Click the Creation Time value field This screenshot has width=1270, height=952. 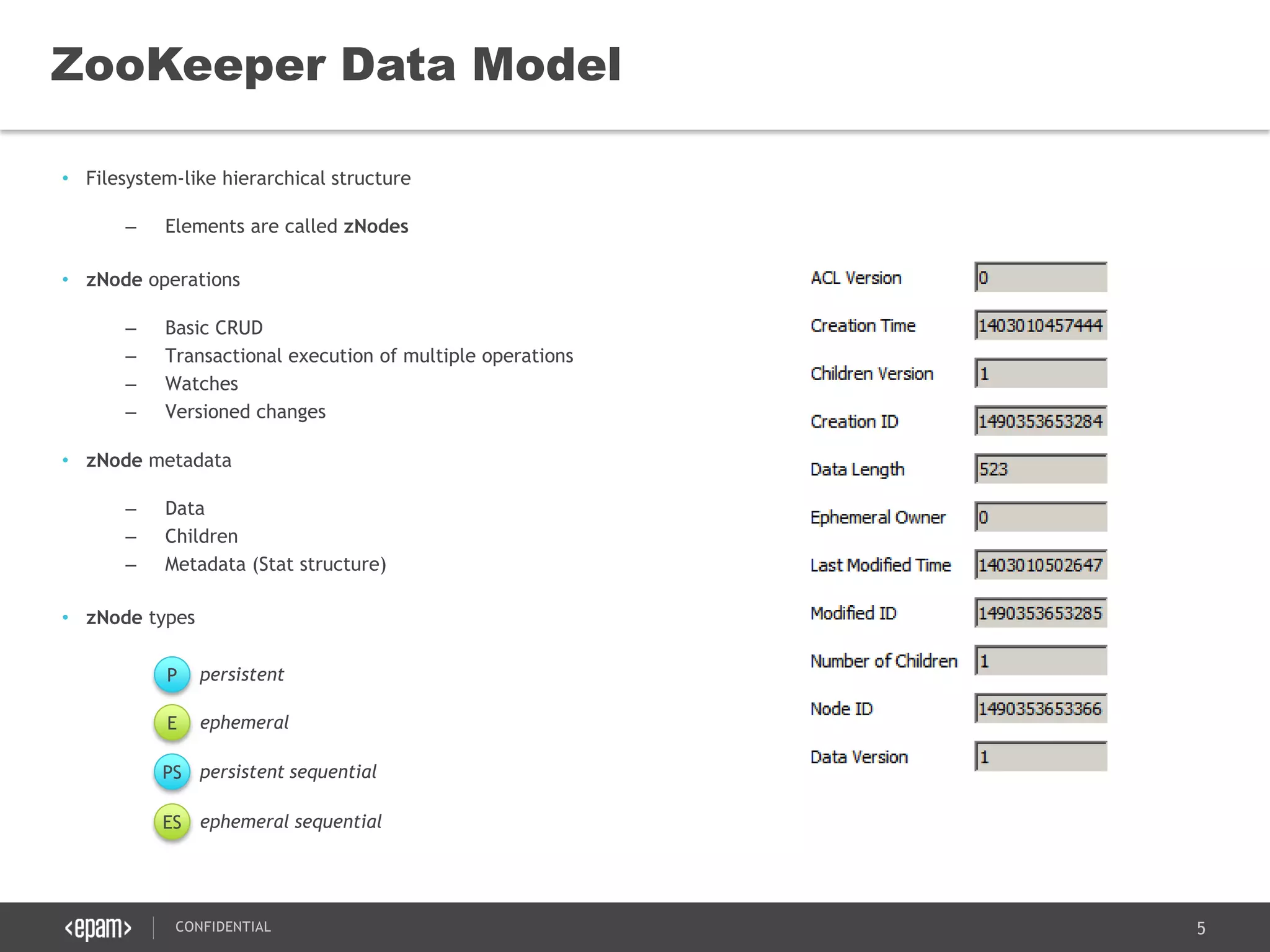[1041, 325]
